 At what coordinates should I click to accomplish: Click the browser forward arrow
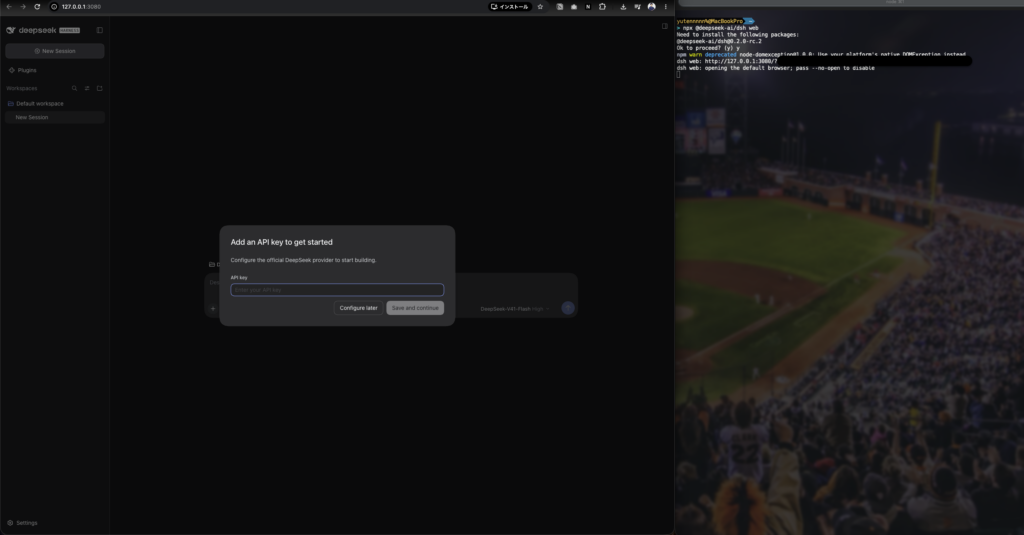point(23,7)
